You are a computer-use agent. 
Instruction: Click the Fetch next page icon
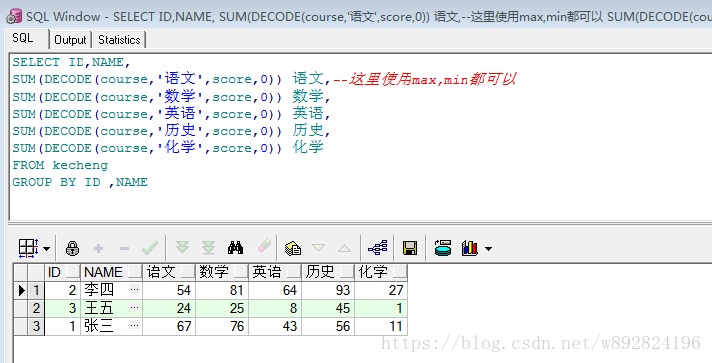[183, 248]
